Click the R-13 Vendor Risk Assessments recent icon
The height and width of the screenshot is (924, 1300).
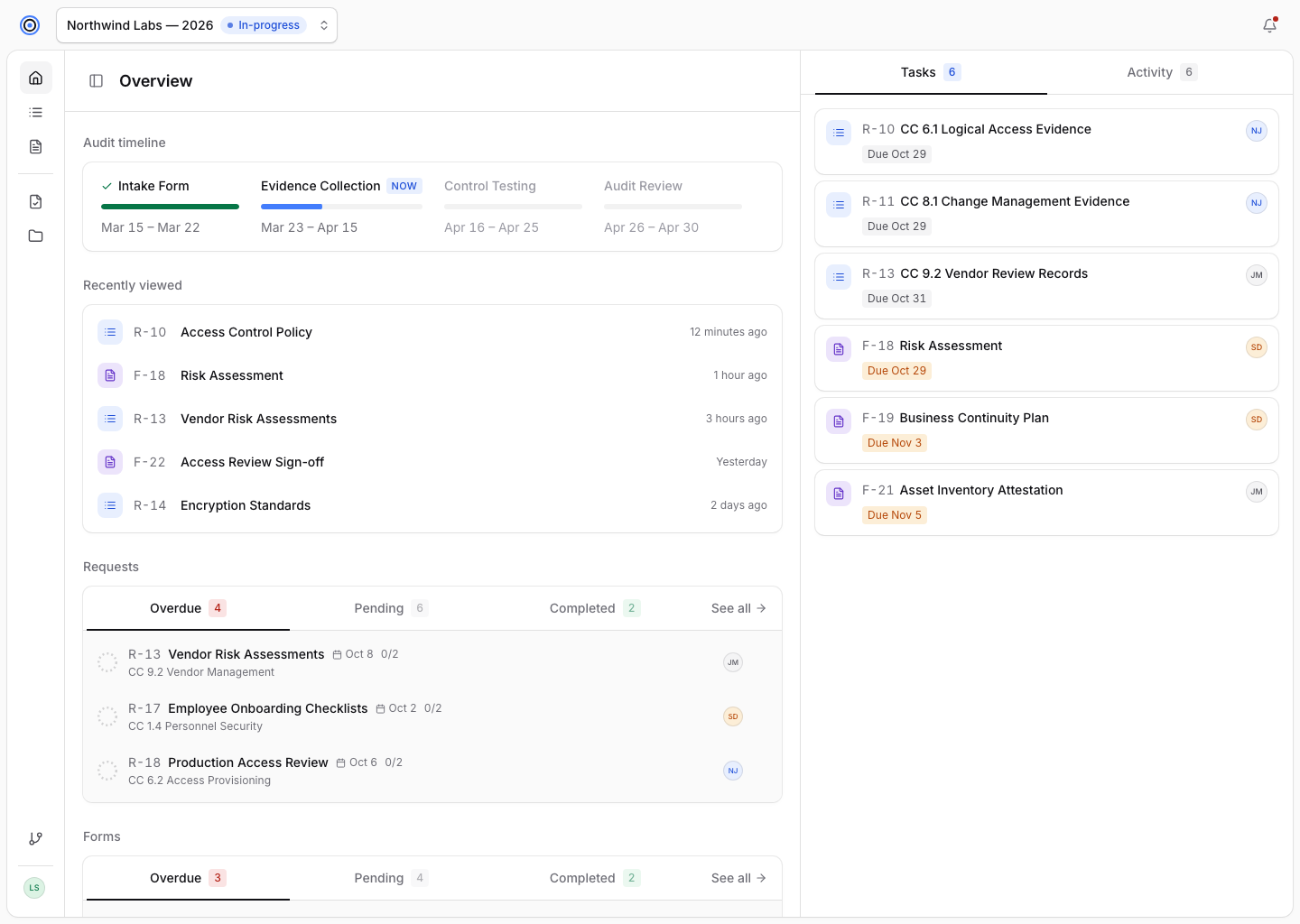coord(110,419)
